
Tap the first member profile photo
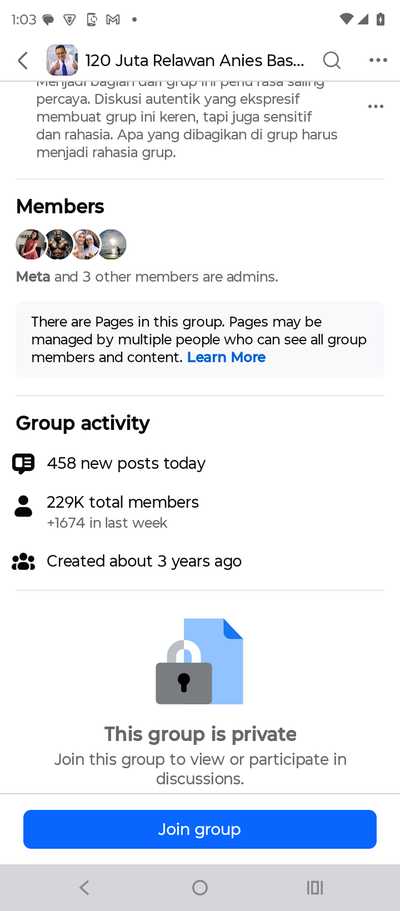click(x=30, y=244)
